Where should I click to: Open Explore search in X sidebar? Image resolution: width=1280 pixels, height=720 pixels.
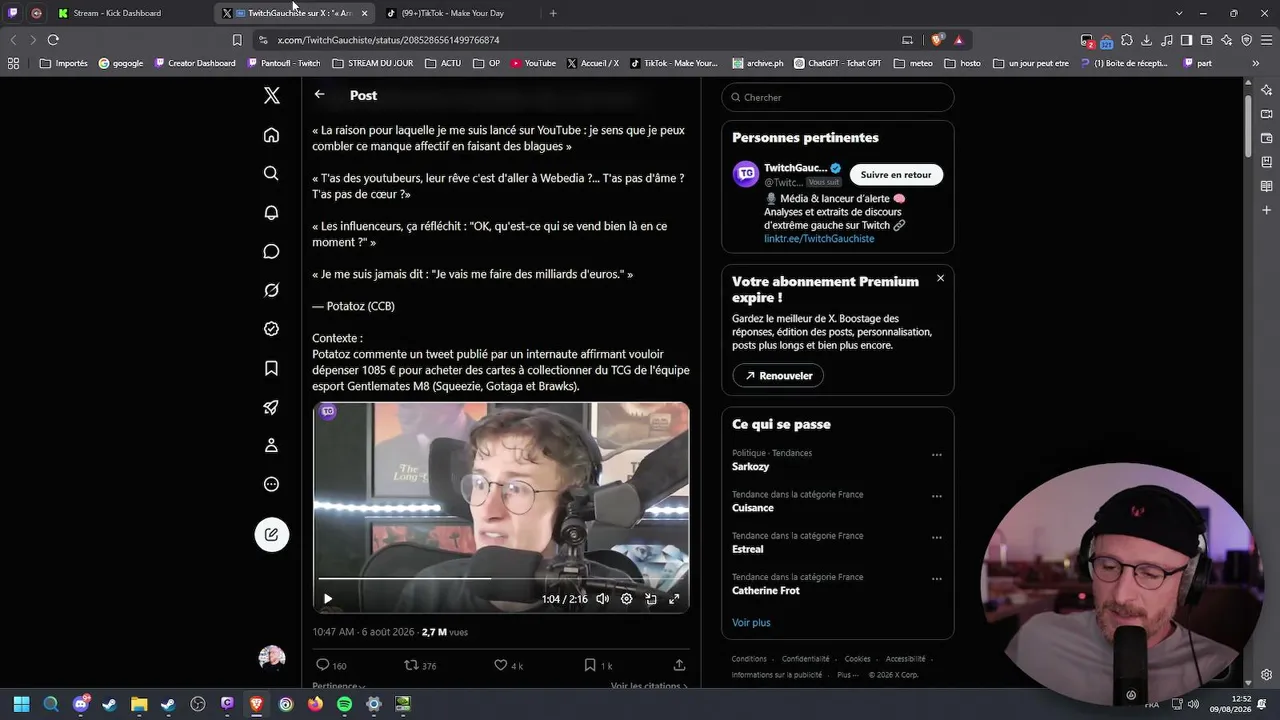pyautogui.click(x=271, y=174)
